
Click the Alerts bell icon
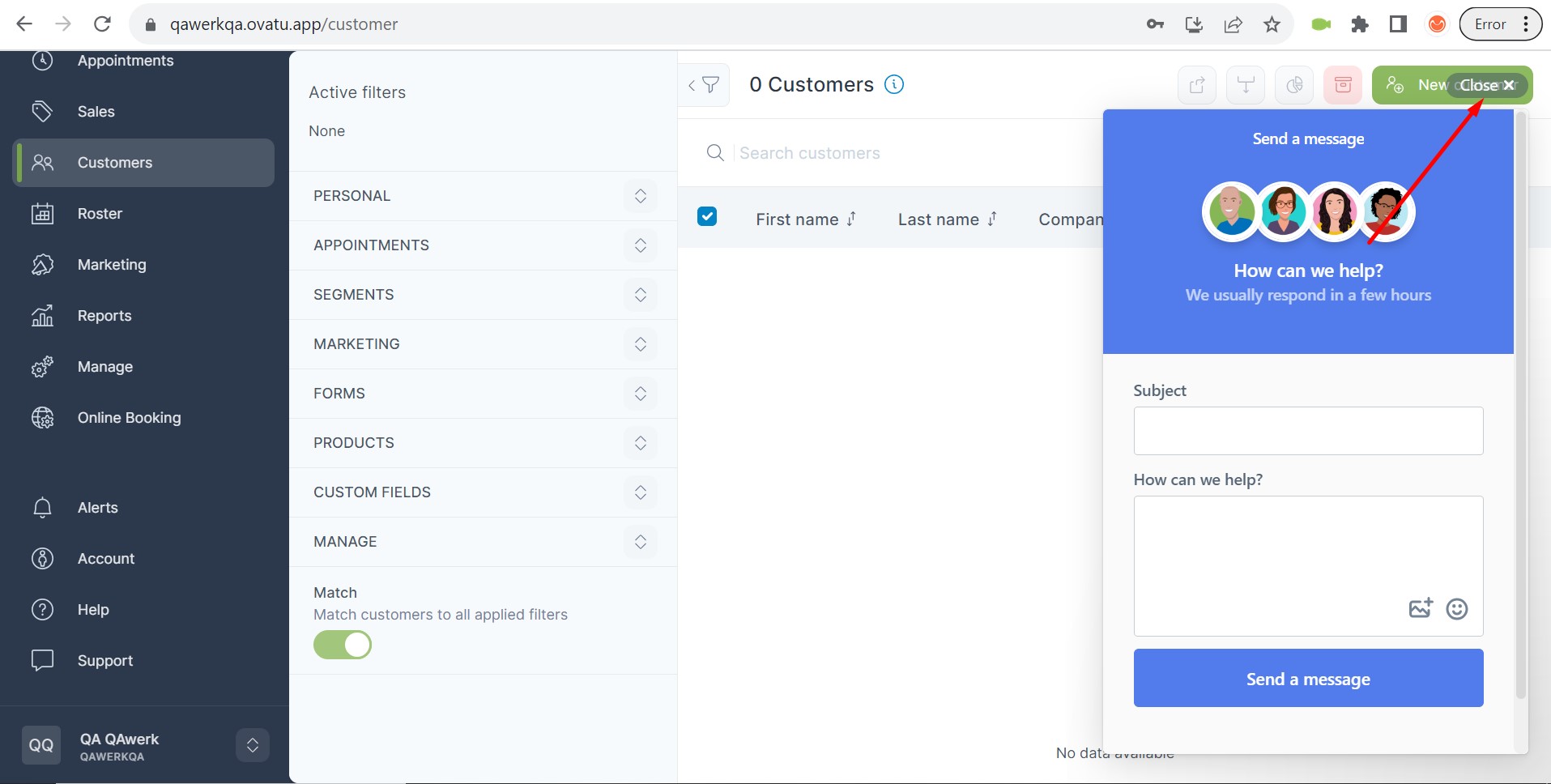tap(42, 508)
